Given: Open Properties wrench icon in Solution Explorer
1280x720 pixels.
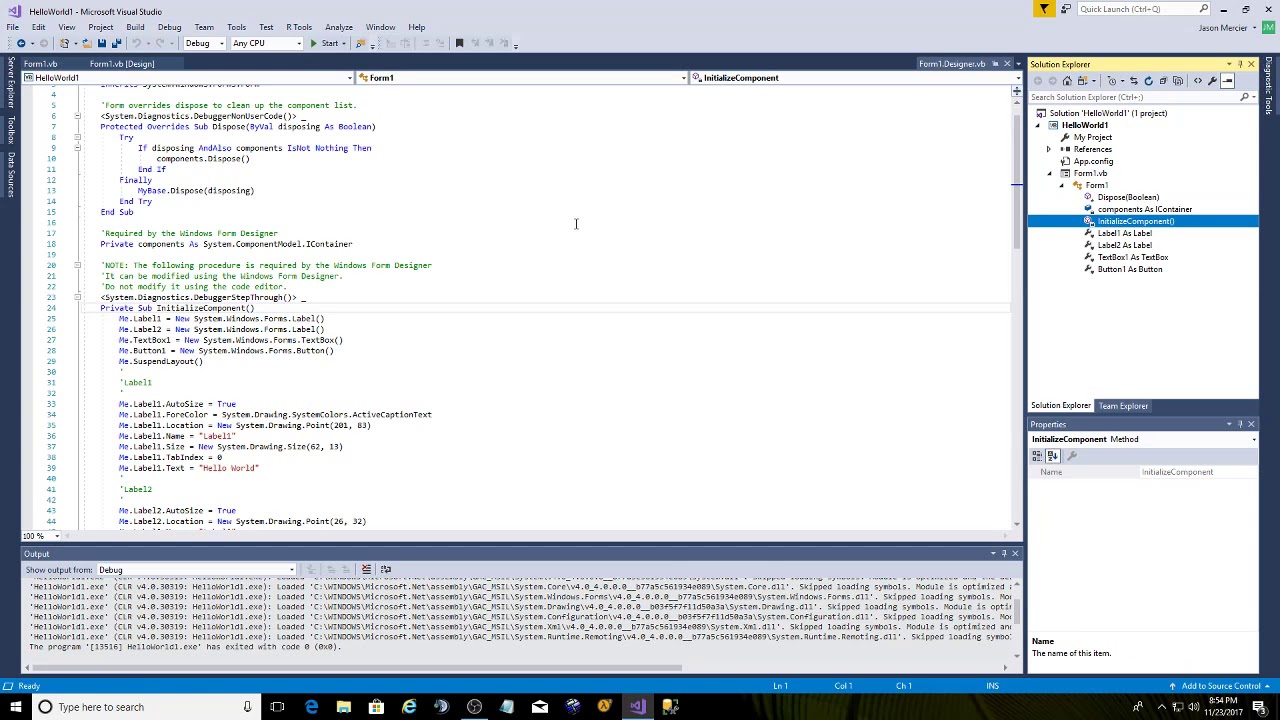Looking at the screenshot, I should tap(1213, 81).
